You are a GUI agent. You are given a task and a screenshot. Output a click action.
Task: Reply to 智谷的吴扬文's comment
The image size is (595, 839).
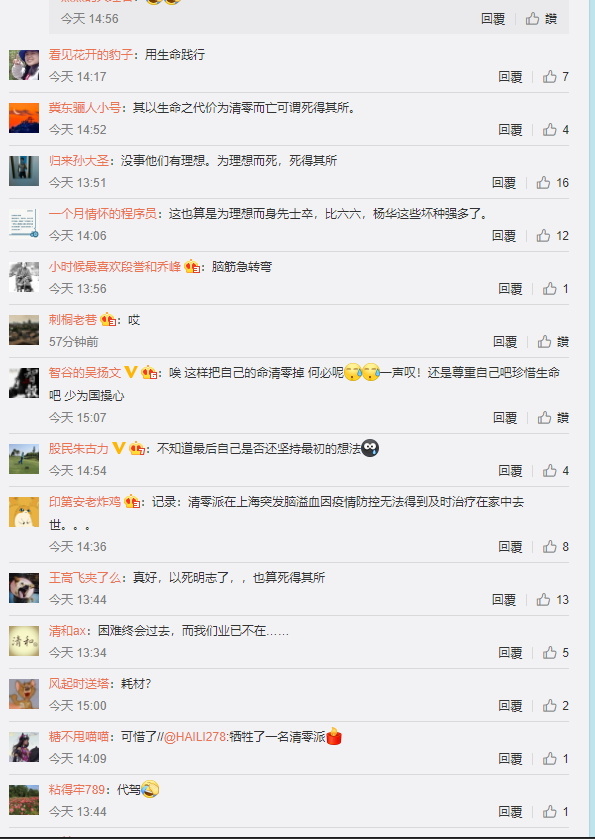tap(505, 417)
